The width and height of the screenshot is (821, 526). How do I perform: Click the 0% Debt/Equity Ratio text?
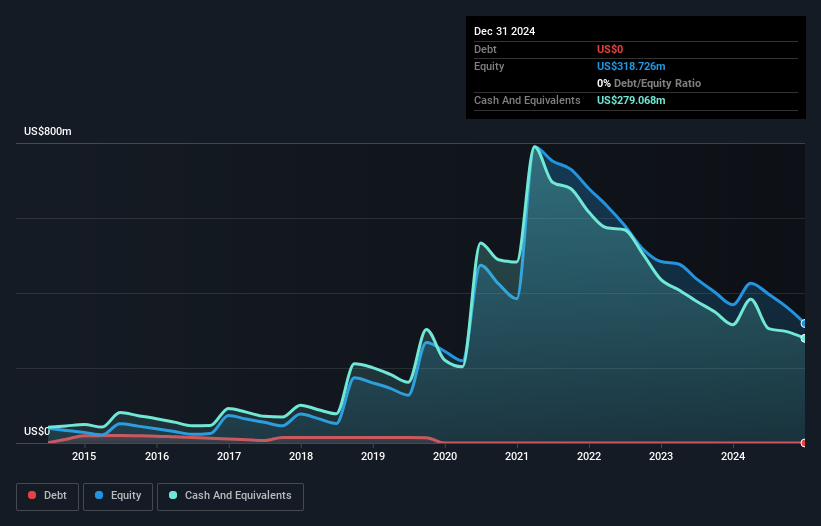(x=649, y=83)
